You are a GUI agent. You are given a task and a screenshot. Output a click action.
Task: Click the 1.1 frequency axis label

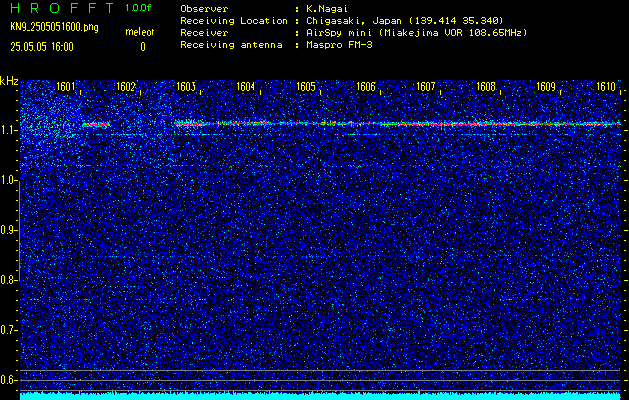8,130
